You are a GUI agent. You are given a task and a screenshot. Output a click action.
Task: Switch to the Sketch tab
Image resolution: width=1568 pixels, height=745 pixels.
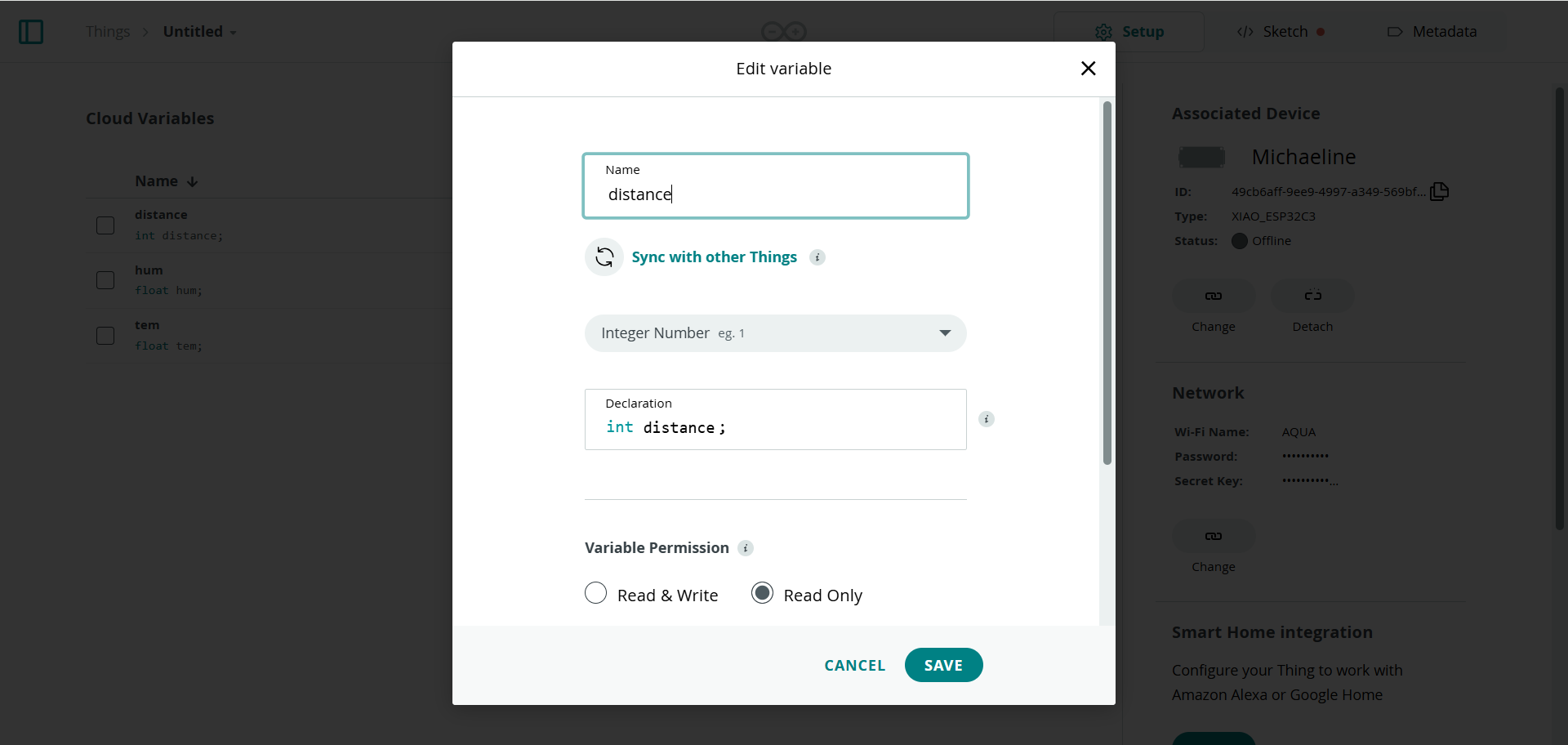tap(1281, 32)
